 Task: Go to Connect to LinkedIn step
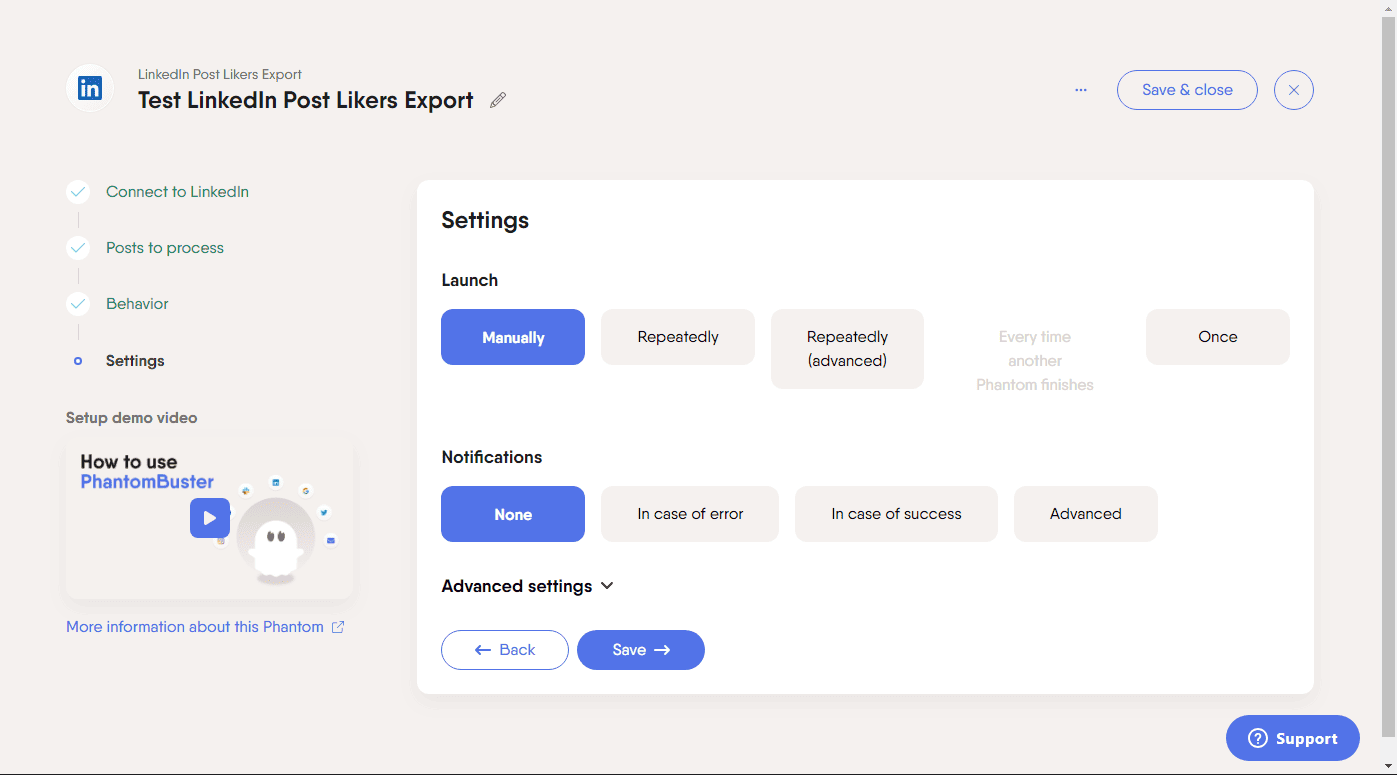(177, 192)
